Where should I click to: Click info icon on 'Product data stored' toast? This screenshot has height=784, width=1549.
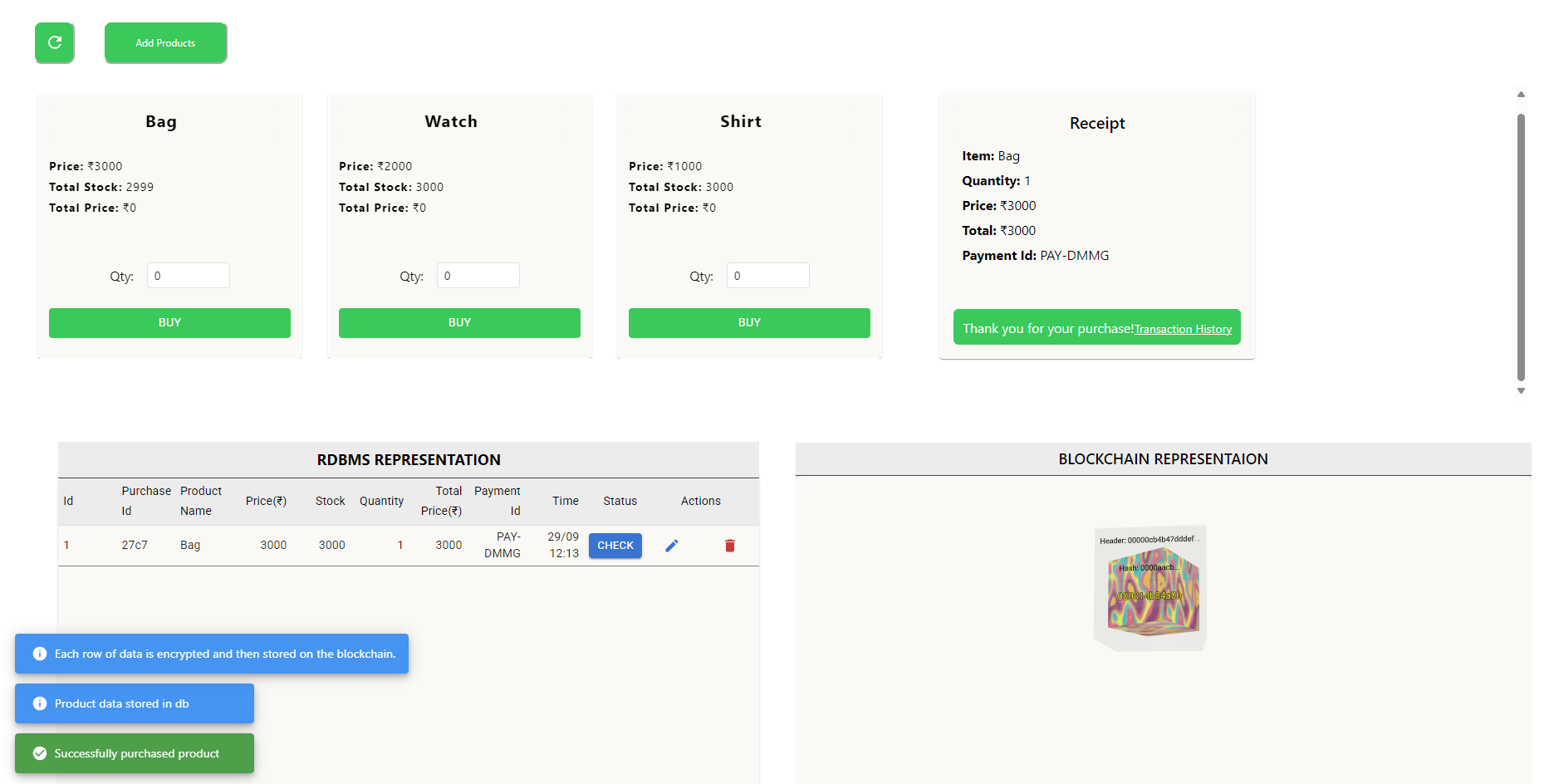40,703
